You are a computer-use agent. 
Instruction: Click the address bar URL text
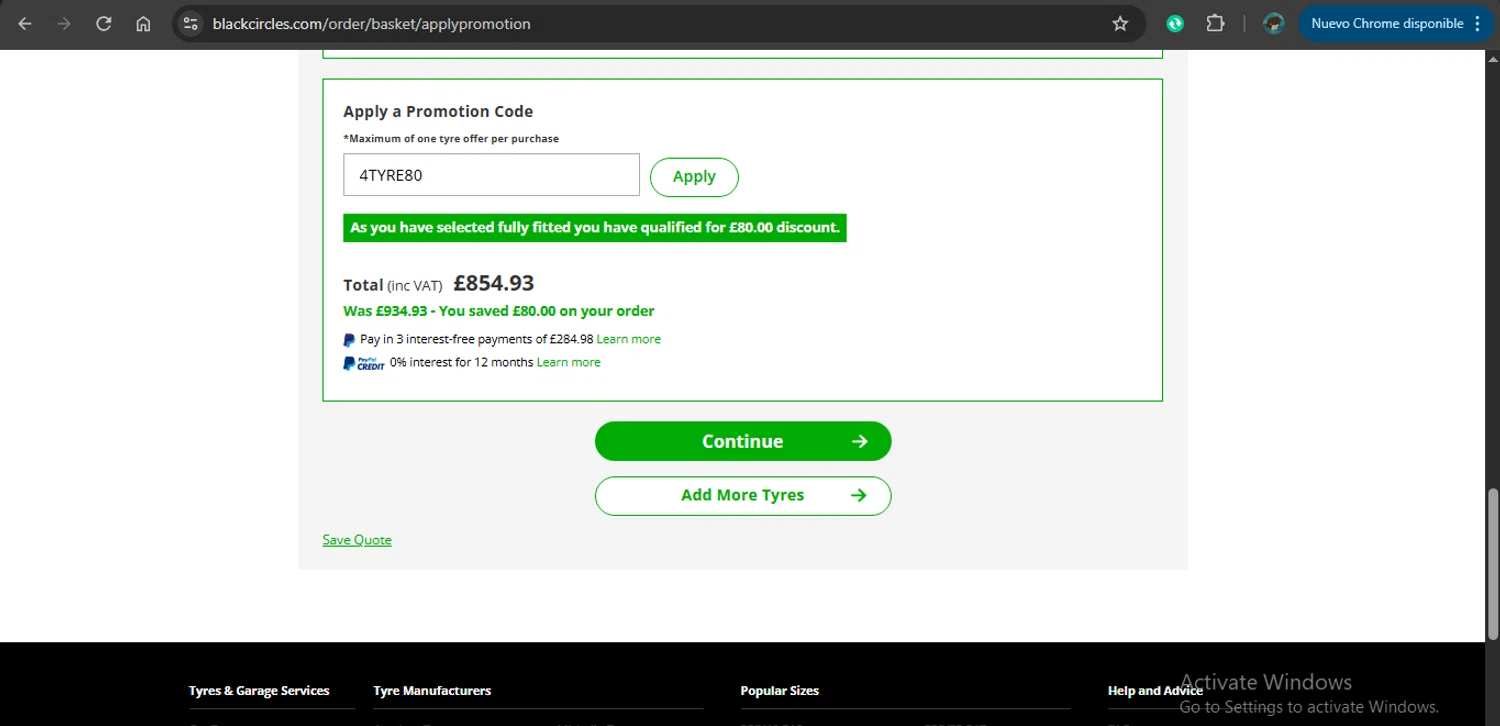click(x=371, y=24)
